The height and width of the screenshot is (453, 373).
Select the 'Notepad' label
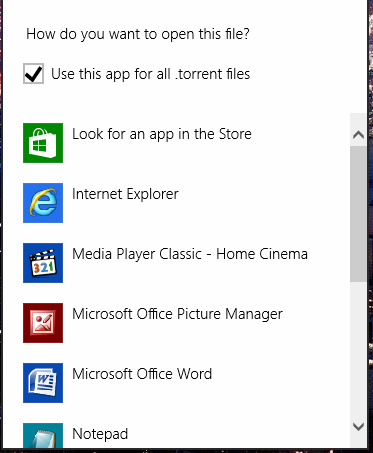[x=100, y=434]
